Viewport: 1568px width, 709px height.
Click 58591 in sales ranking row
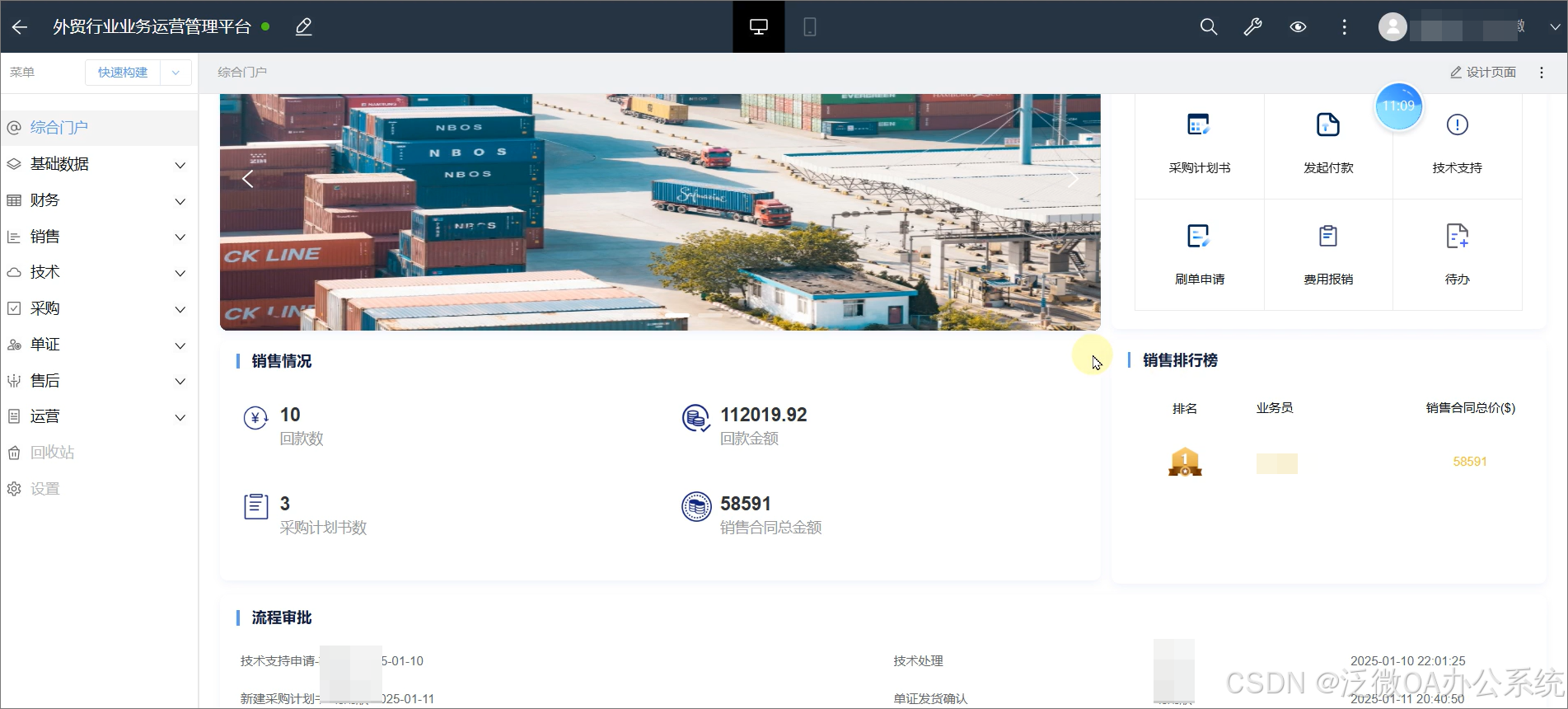(x=1470, y=462)
